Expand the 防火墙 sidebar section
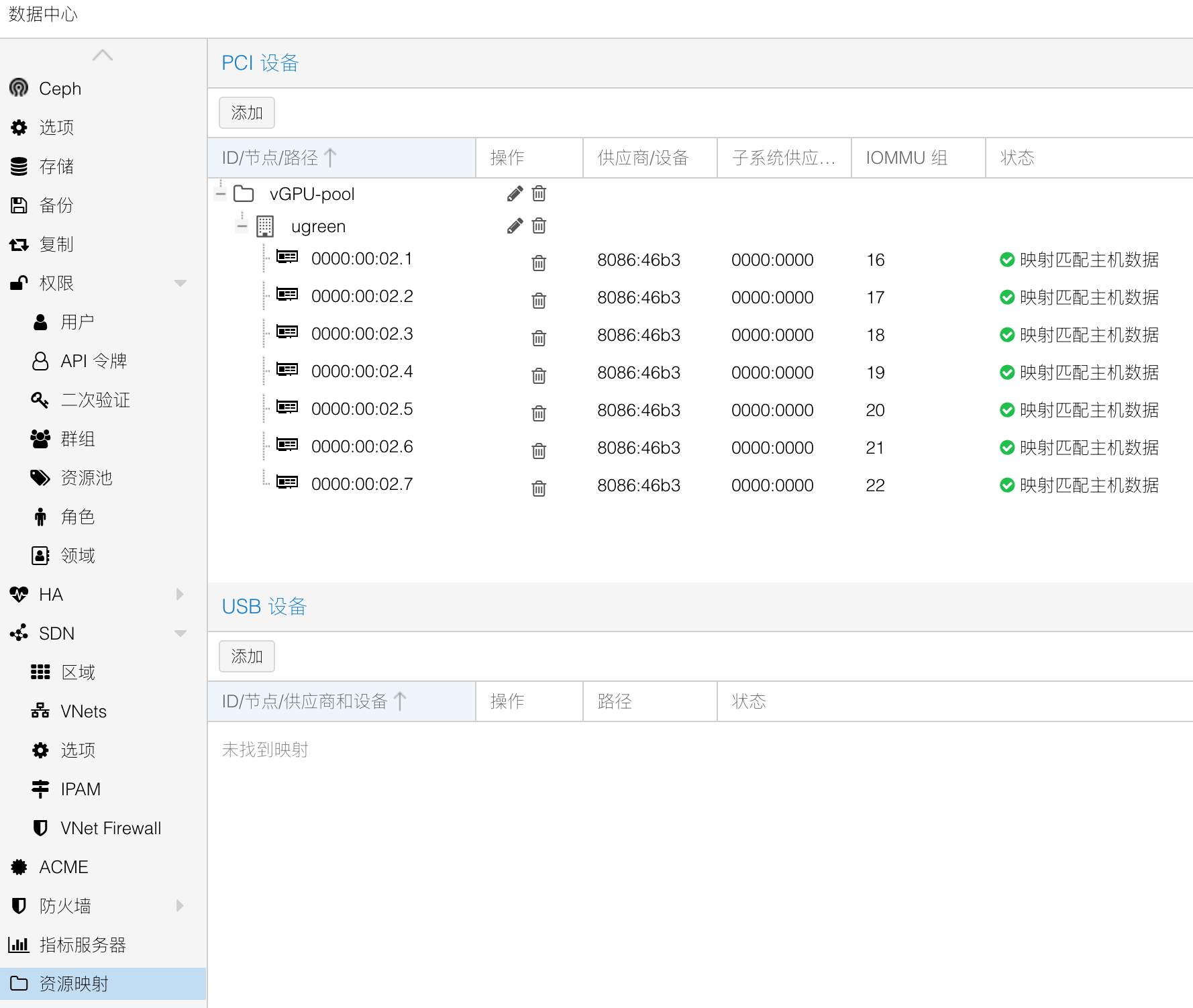The image size is (1193, 1008). (178, 905)
